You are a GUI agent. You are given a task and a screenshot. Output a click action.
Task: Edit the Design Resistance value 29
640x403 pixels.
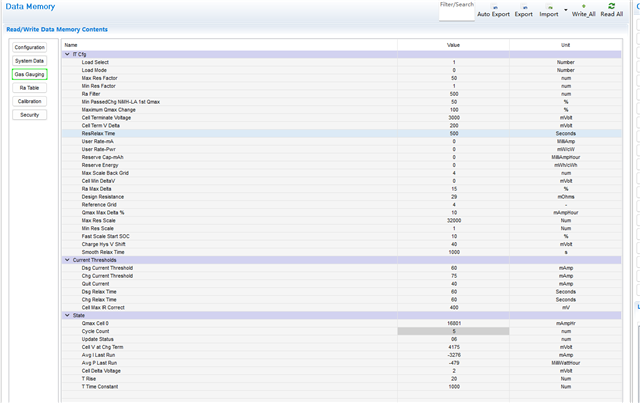click(x=453, y=197)
